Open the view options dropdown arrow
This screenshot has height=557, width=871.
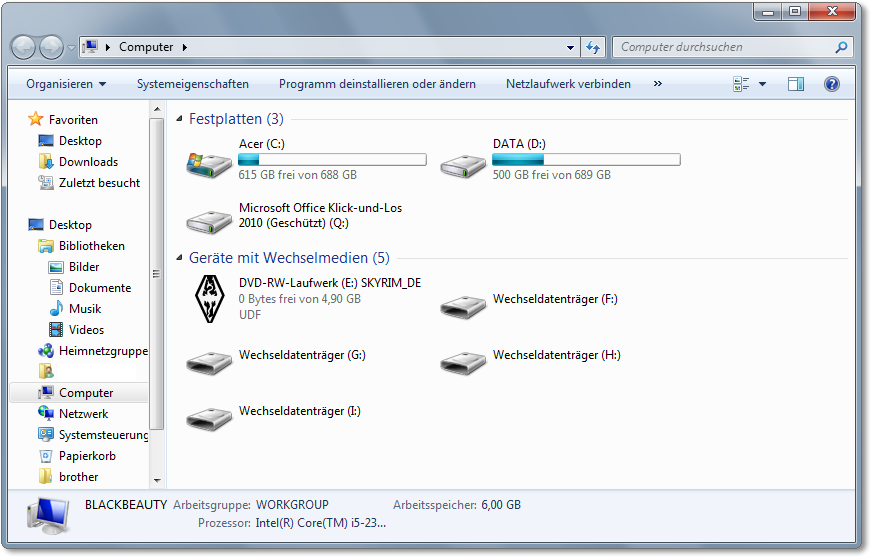[762, 84]
